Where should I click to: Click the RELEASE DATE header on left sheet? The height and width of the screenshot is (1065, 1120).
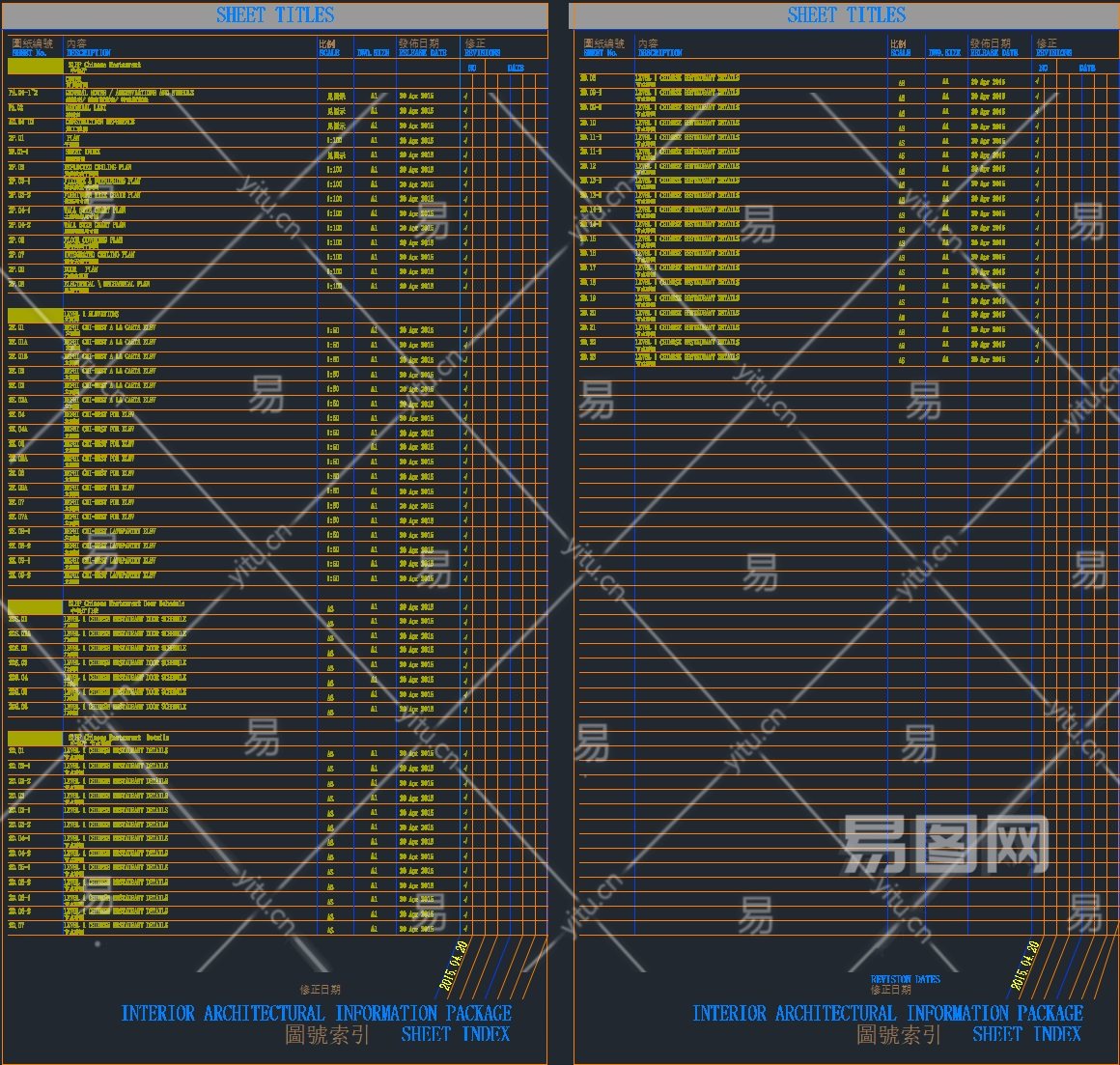[423, 53]
